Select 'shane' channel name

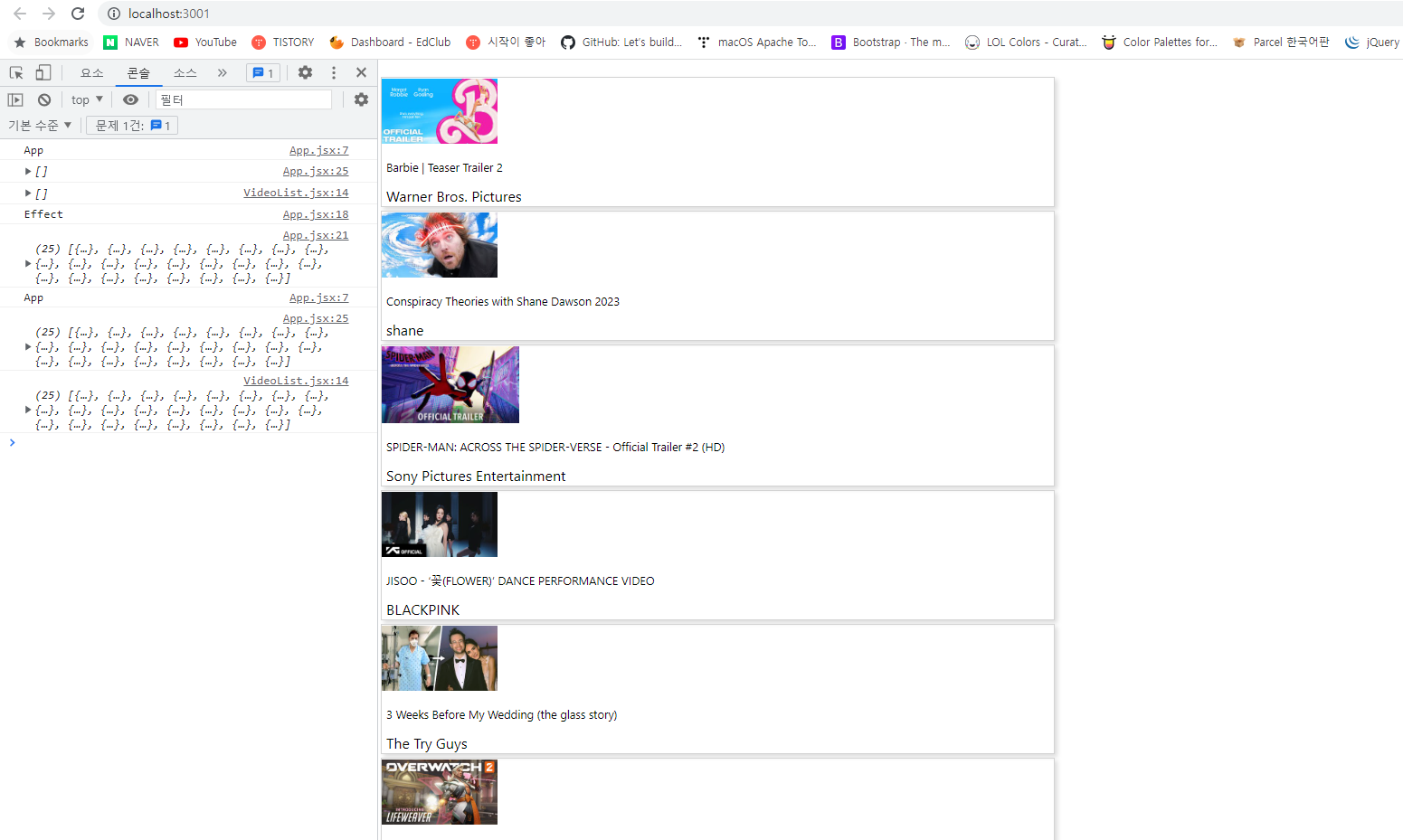pyautogui.click(x=405, y=331)
